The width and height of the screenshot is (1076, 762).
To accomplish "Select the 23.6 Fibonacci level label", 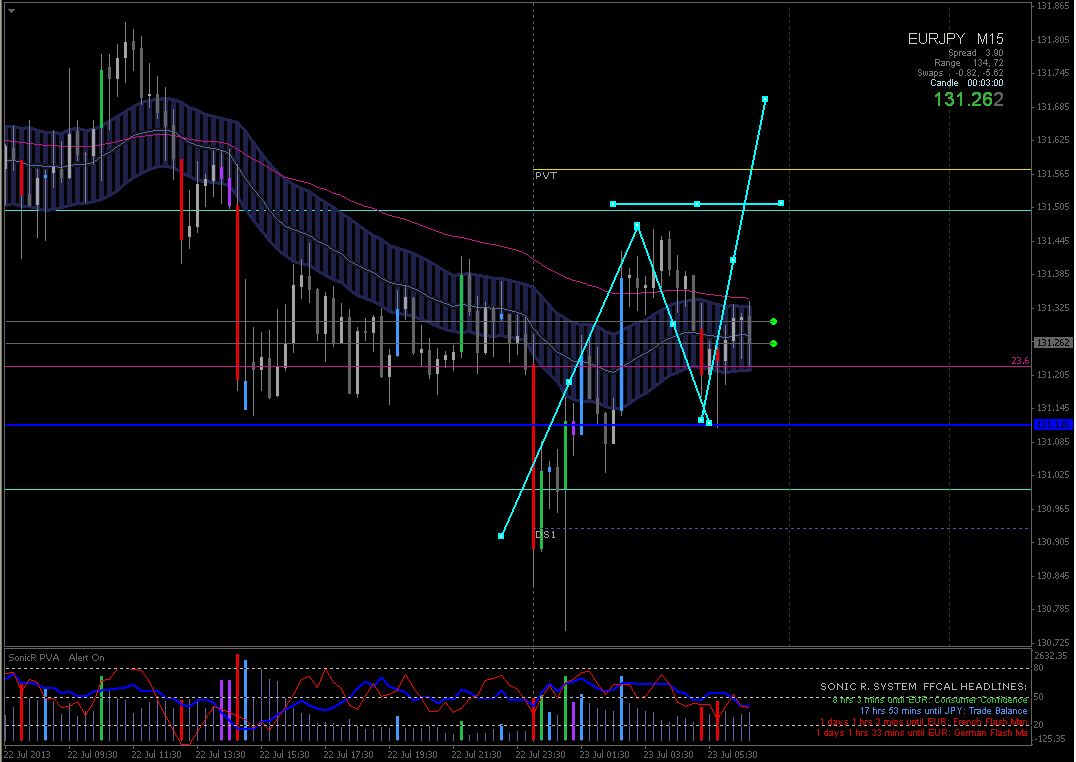I will (x=1020, y=361).
